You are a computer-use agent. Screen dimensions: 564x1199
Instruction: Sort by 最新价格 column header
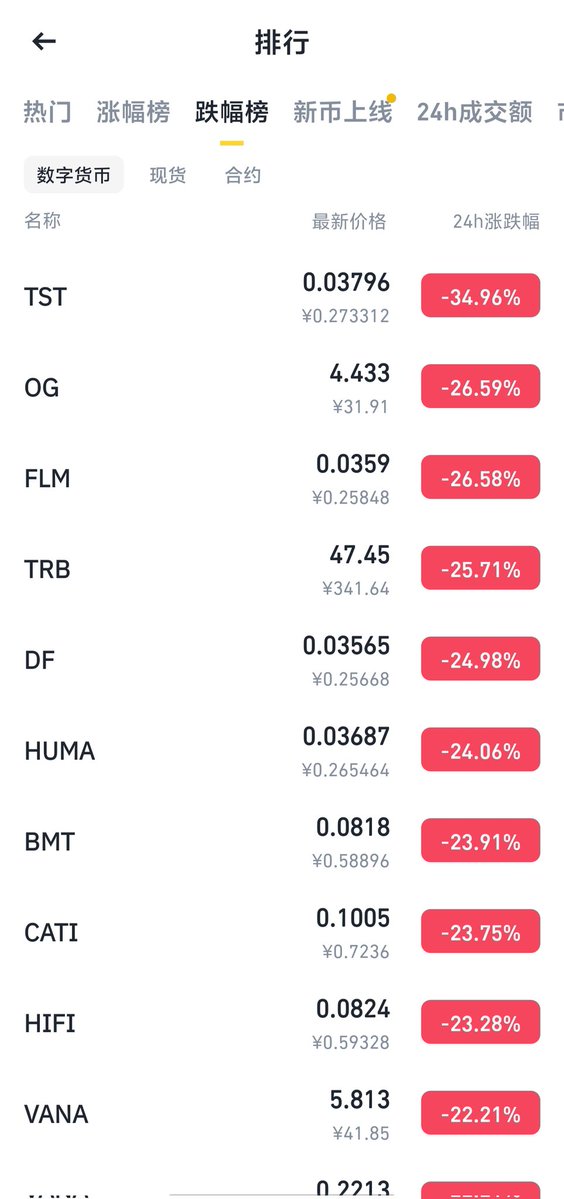pyautogui.click(x=349, y=222)
